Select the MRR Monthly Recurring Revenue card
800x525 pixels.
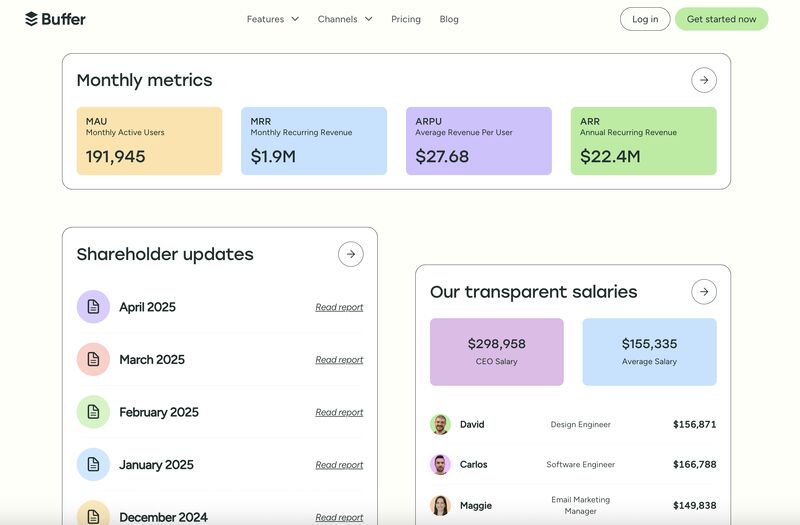pyautogui.click(x=314, y=141)
